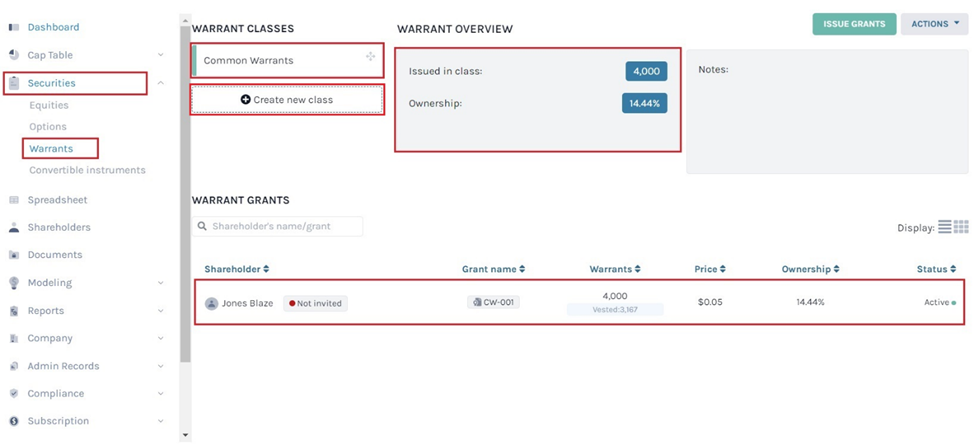Expand the Admin Records chevron

[160, 366]
